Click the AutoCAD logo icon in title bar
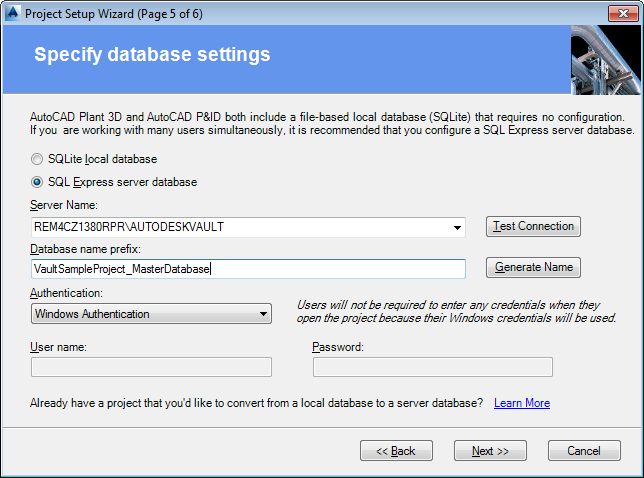 tap(12, 13)
